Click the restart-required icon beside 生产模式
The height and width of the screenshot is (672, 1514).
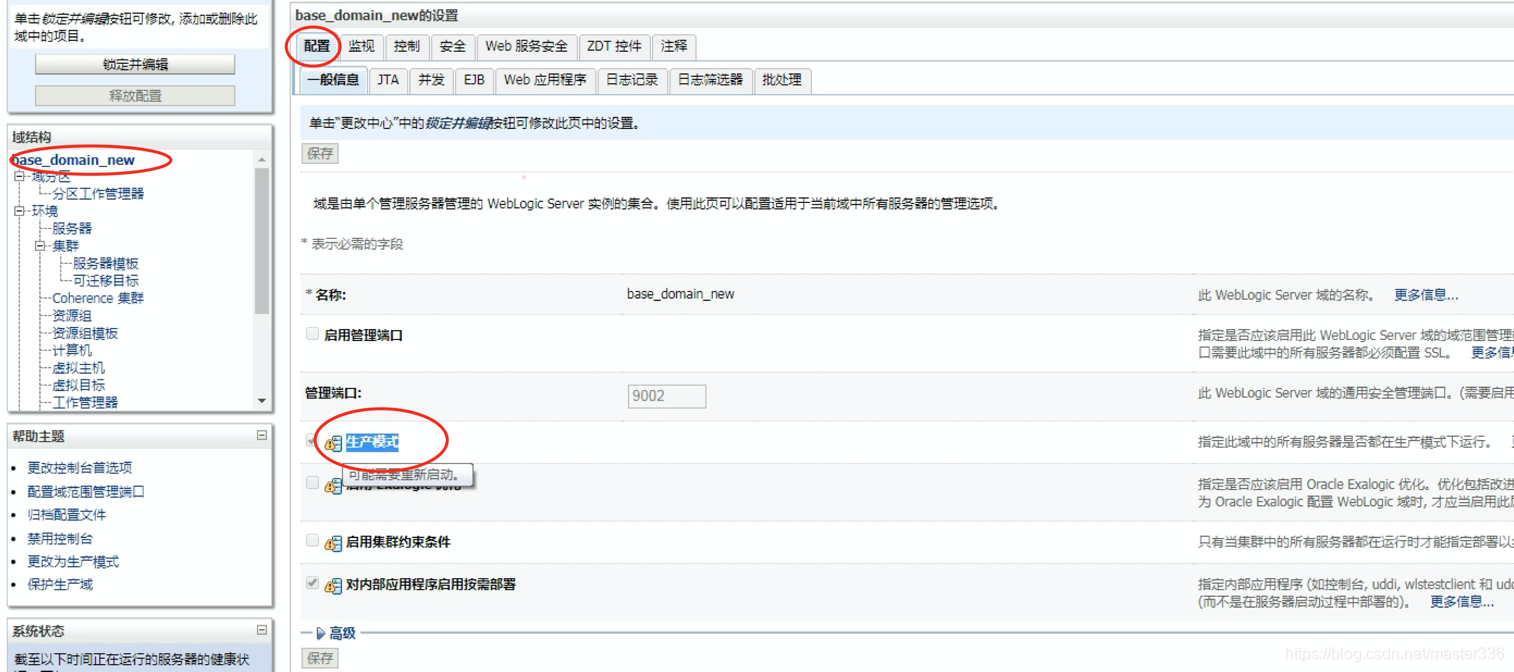333,443
